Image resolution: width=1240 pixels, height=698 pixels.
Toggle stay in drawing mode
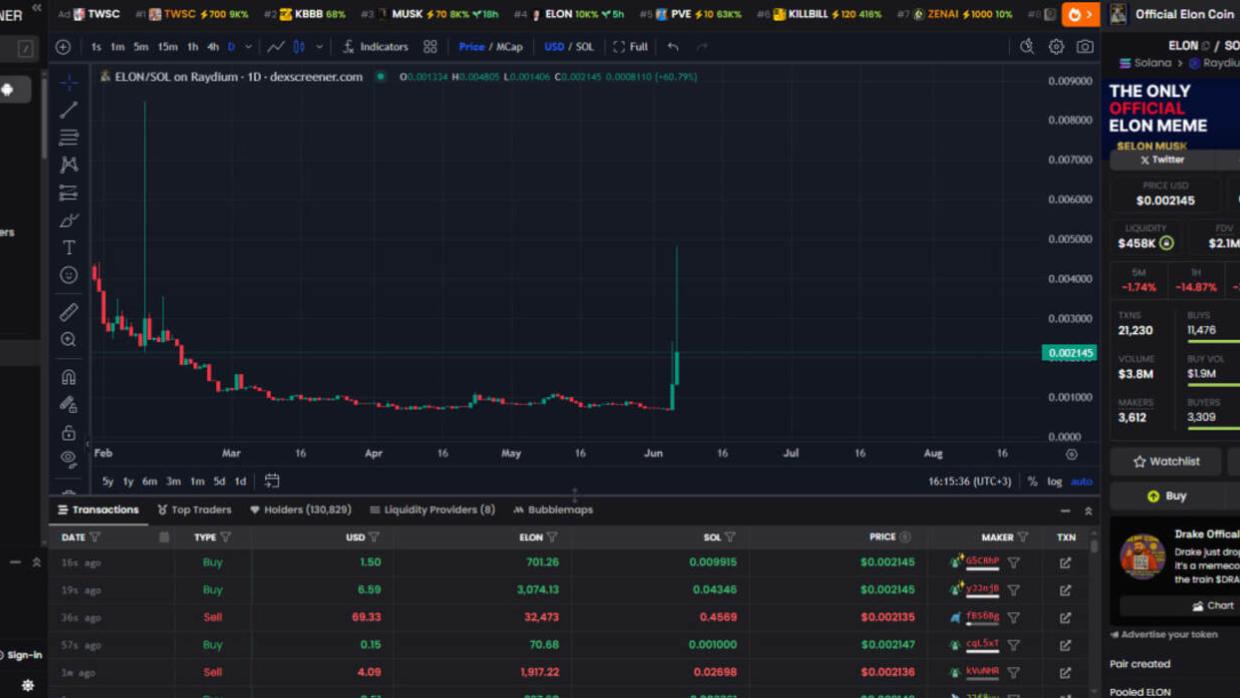[x=68, y=405]
